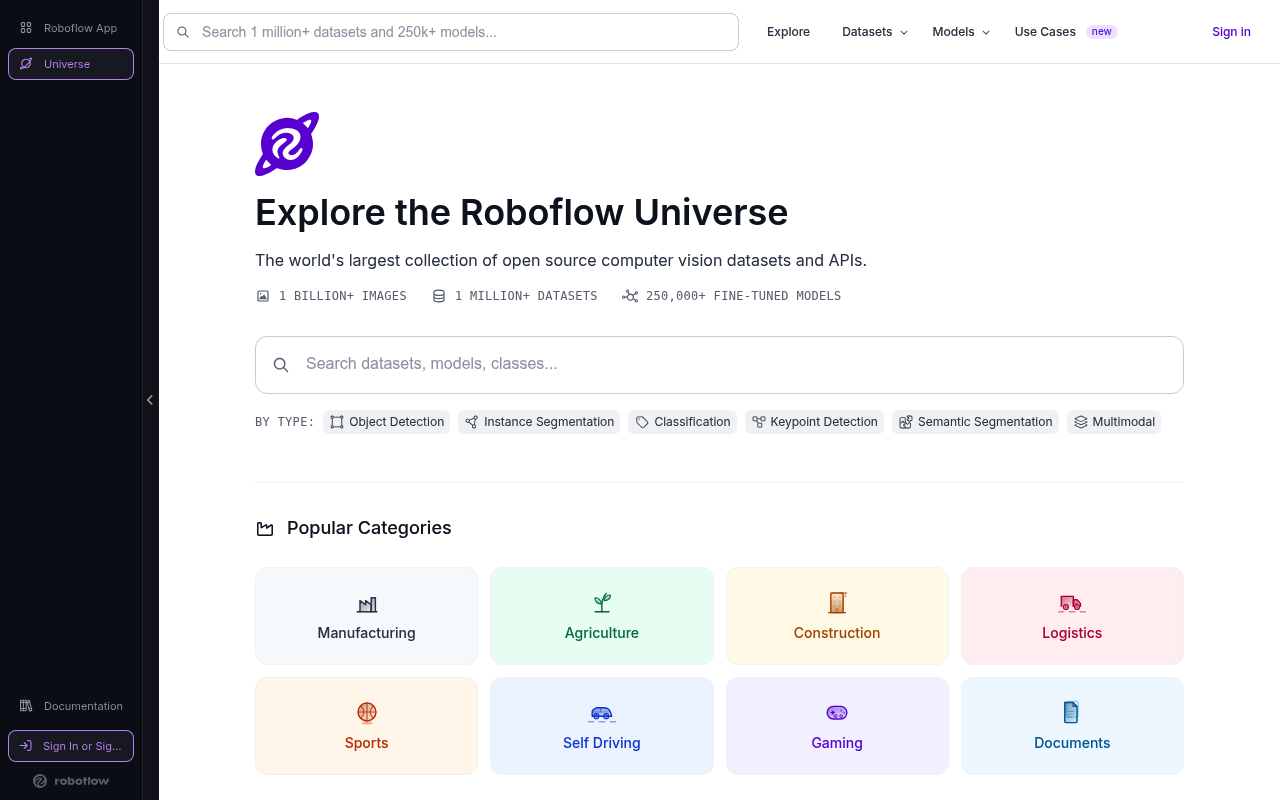Expand the Models dropdown menu
This screenshot has height=800, width=1280.
coord(960,32)
